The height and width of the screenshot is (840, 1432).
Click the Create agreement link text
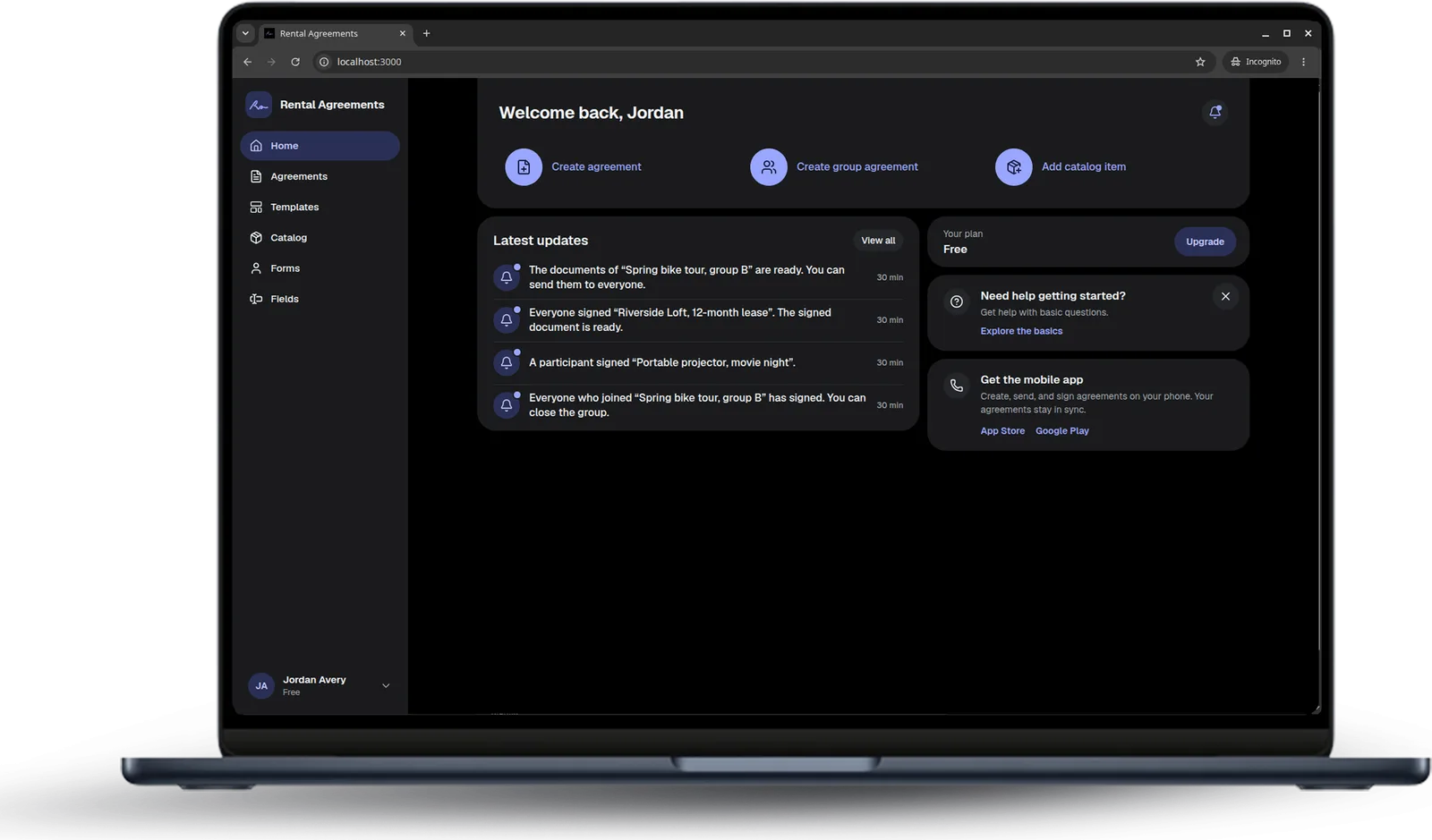596,167
